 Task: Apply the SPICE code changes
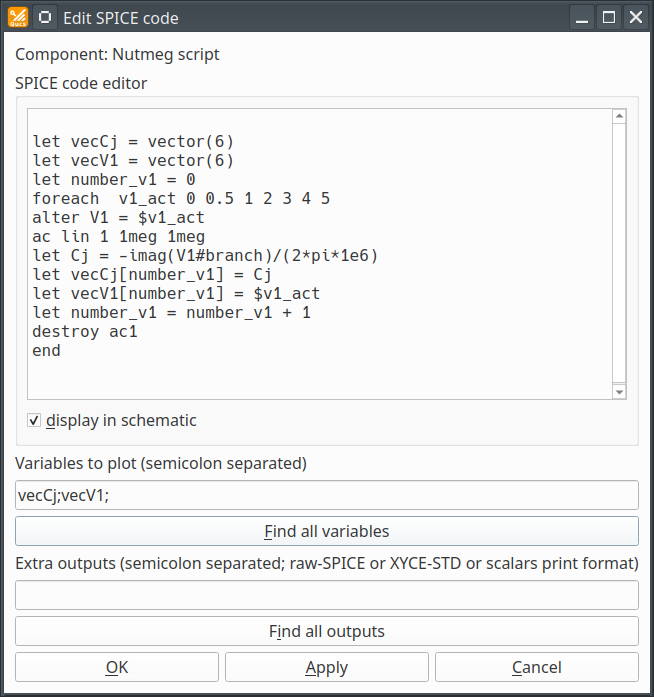pyautogui.click(x=326, y=667)
